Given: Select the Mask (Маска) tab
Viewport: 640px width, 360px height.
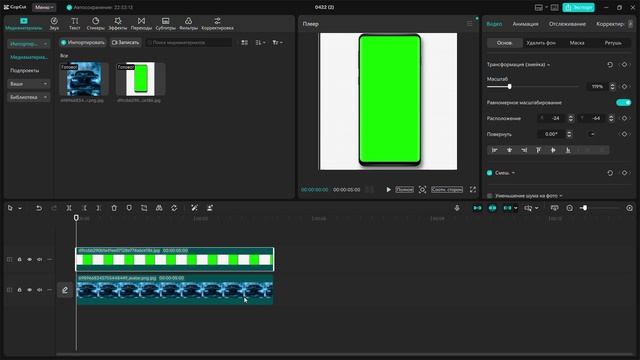Looking at the screenshot, I should pos(577,43).
